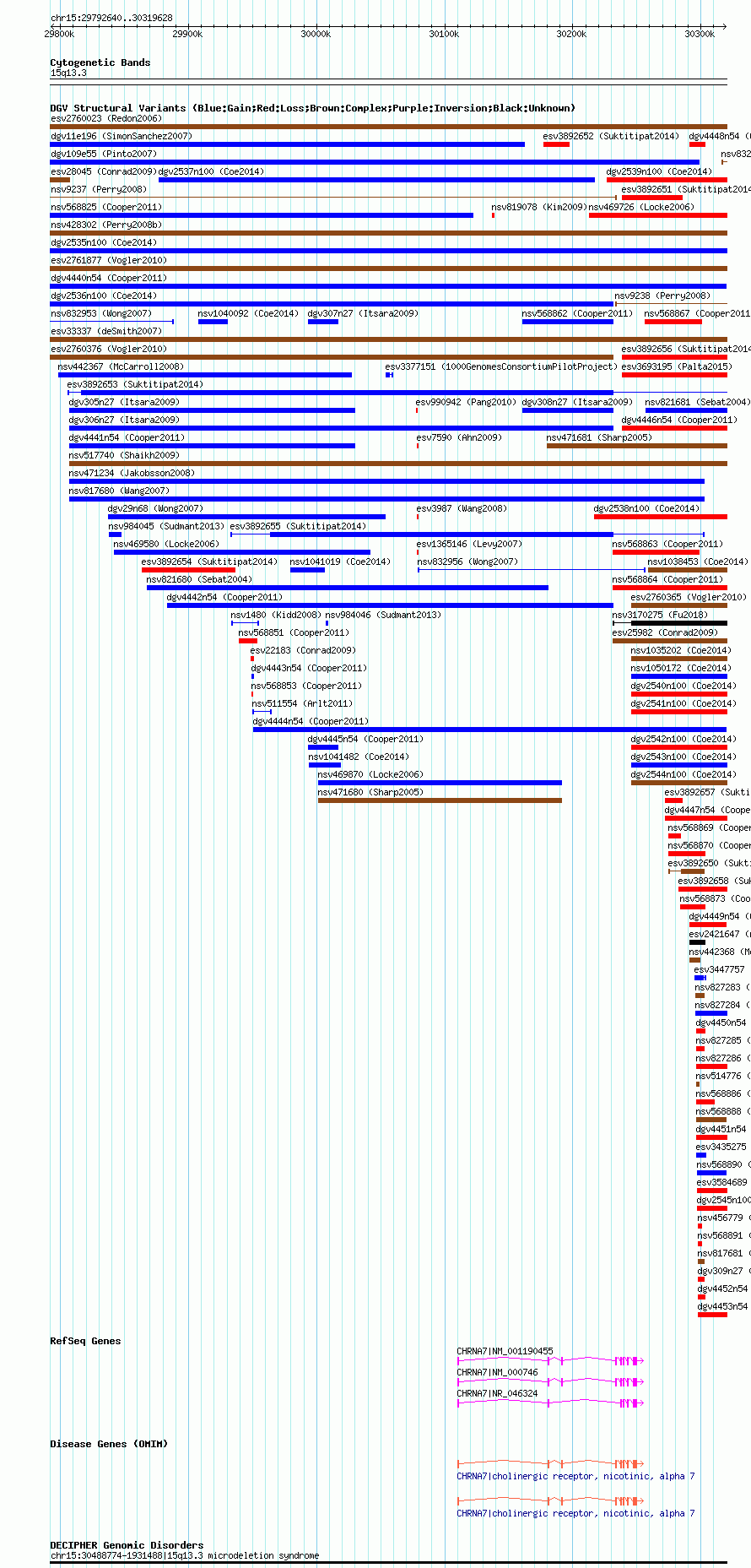Select nsv832953 (Wong2007) label
This screenshot has height=1568, width=751.
(x=100, y=313)
